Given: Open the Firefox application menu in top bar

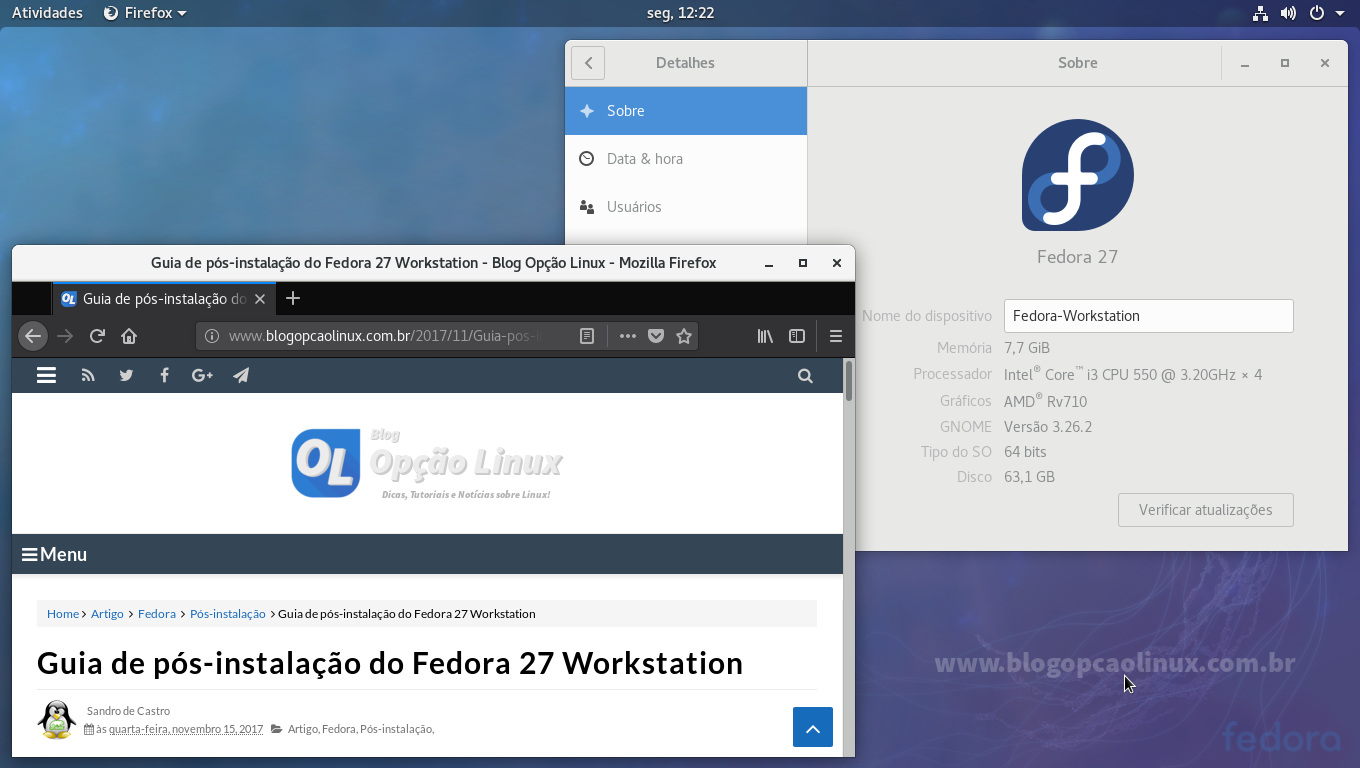Looking at the screenshot, I should tap(145, 13).
